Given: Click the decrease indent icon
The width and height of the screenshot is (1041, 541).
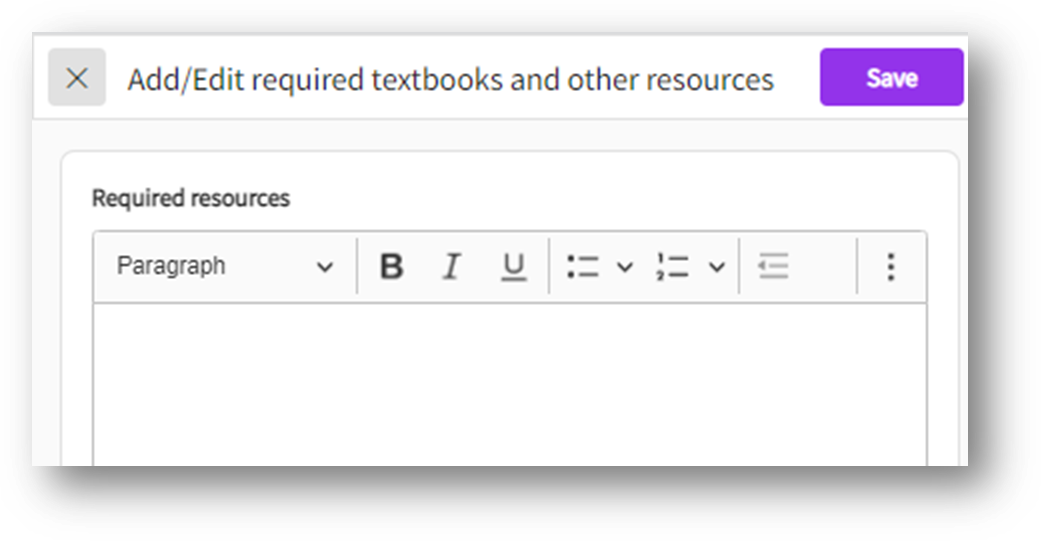Looking at the screenshot, I should tap(773, 267).
